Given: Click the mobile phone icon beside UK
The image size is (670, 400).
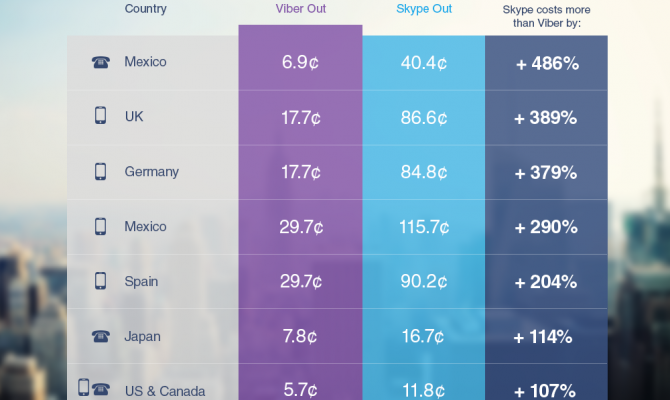Looking at the screenshot, I should point(100,117).
